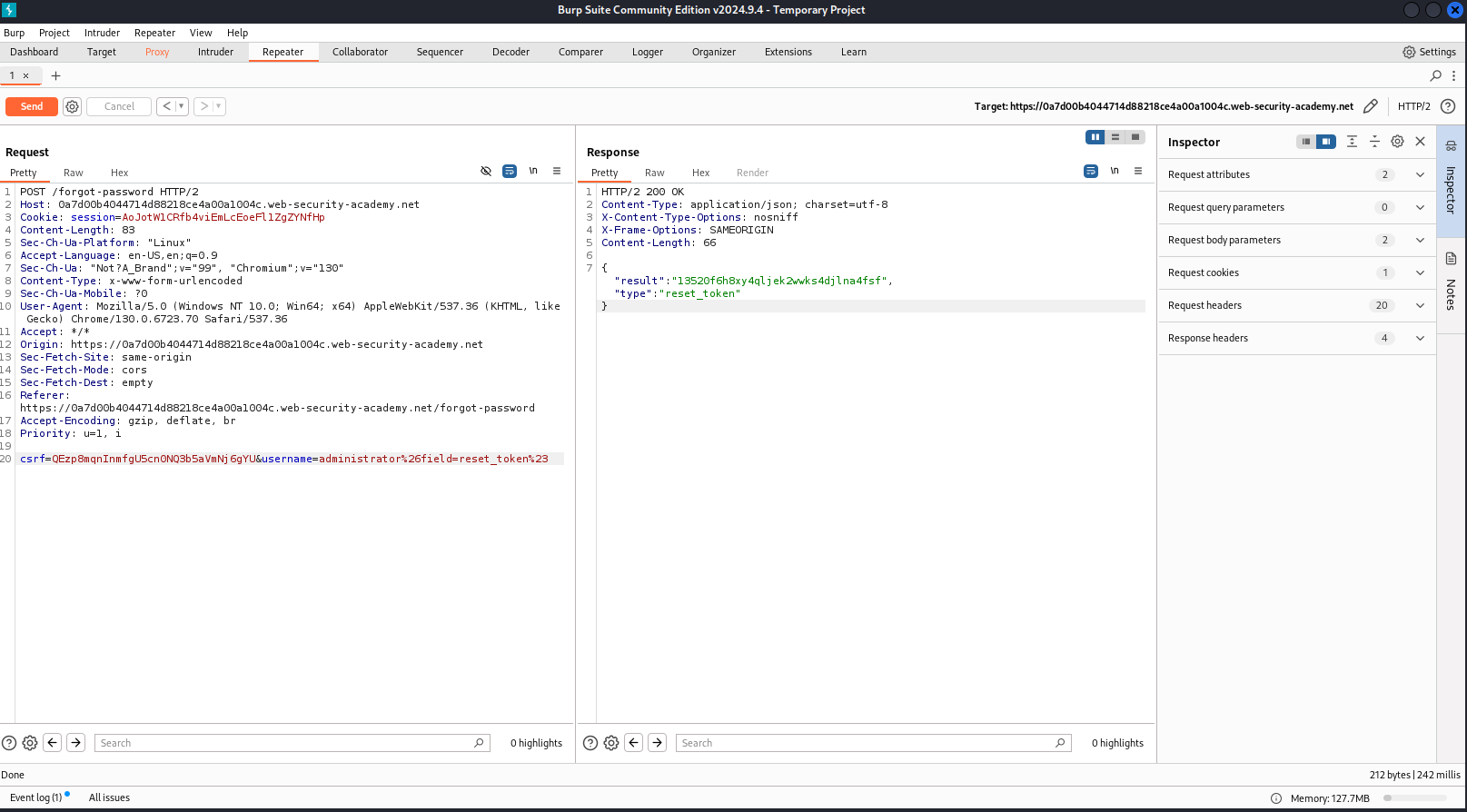
Task: Open response editor hamburger menu
Action: [1138, 171]
